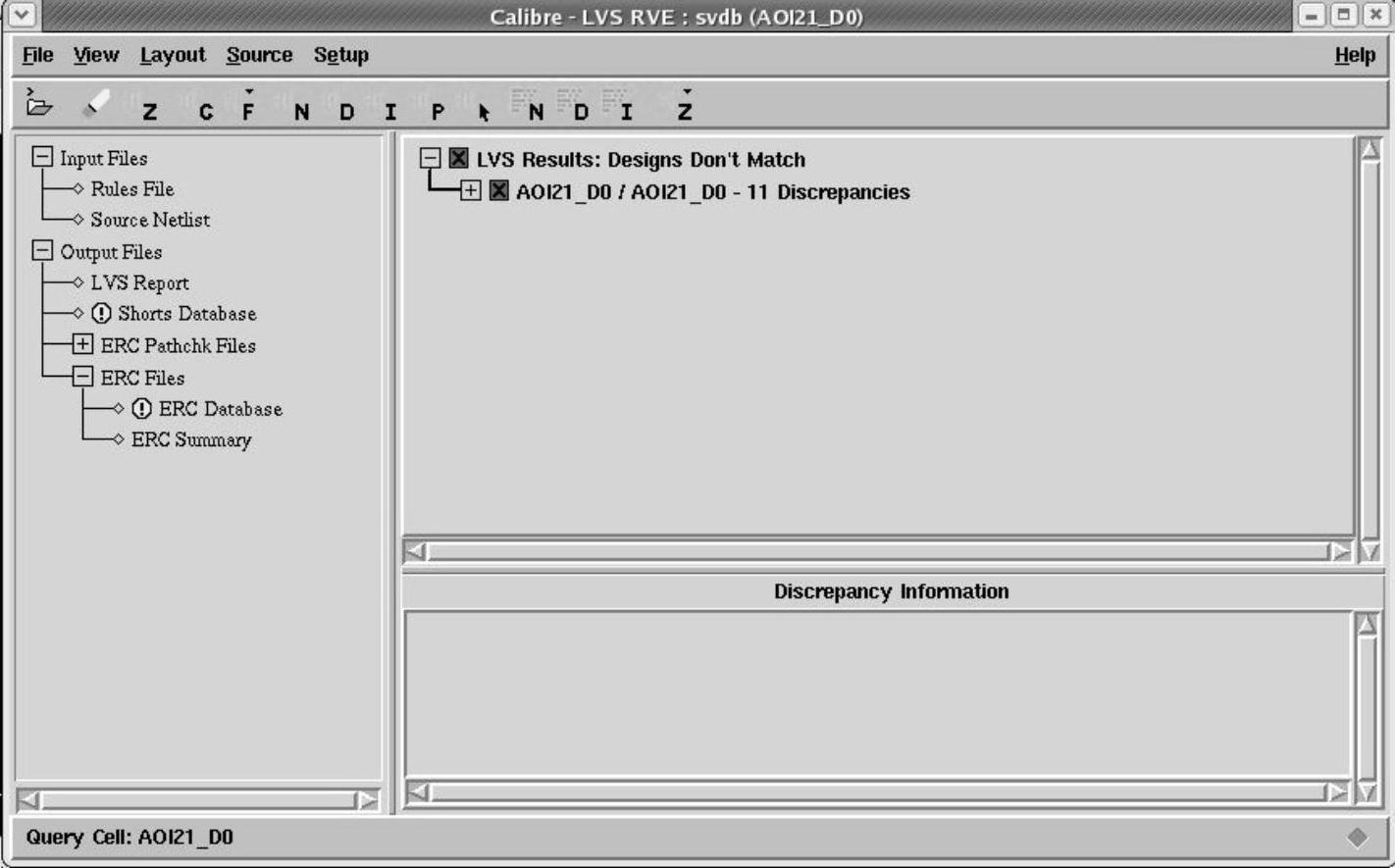Click the diamond icon in the status bar
Viewport: 1395px width, 868px height.
[x=1358, y=837]
